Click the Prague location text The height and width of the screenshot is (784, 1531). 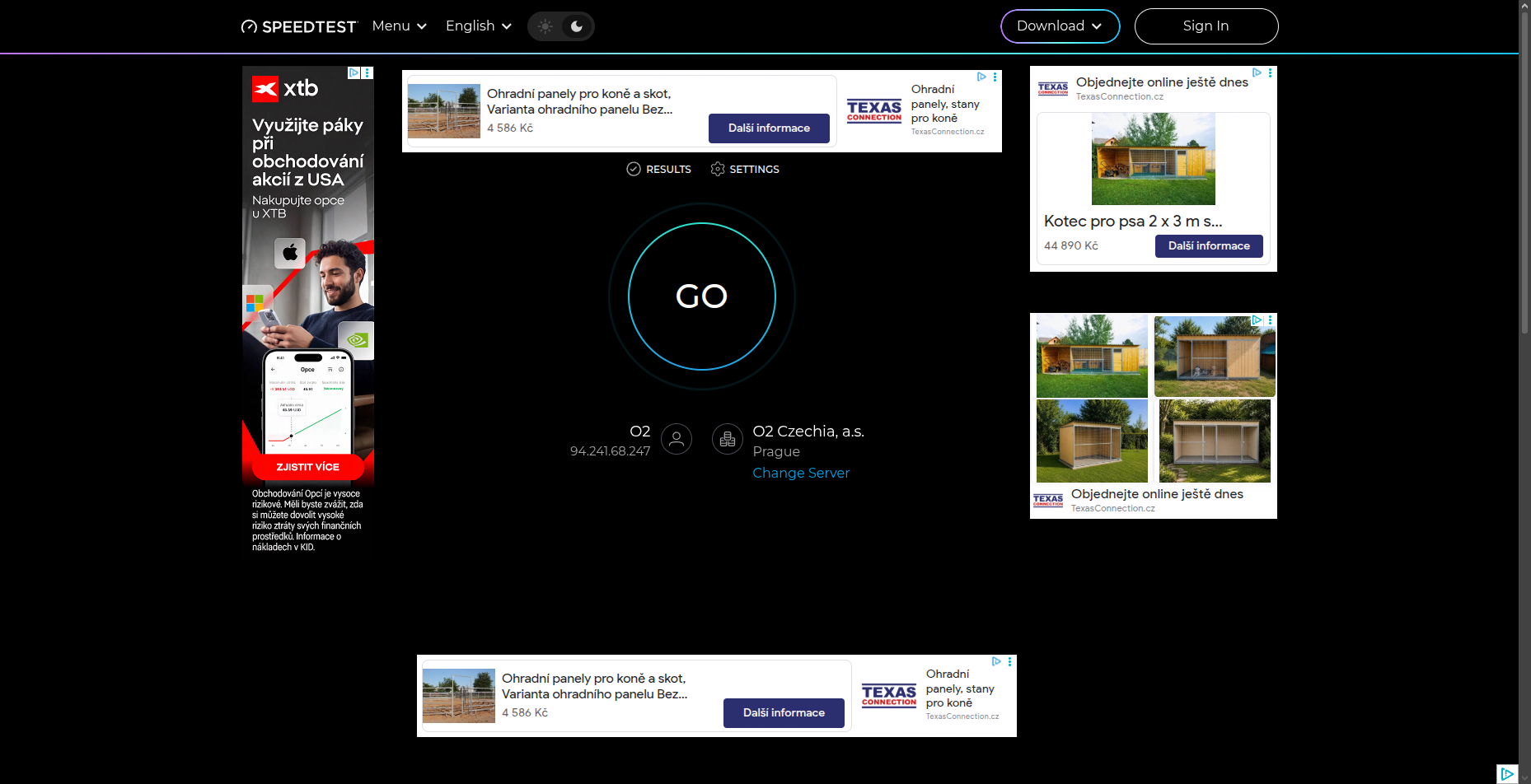click(x=776, y=451)
